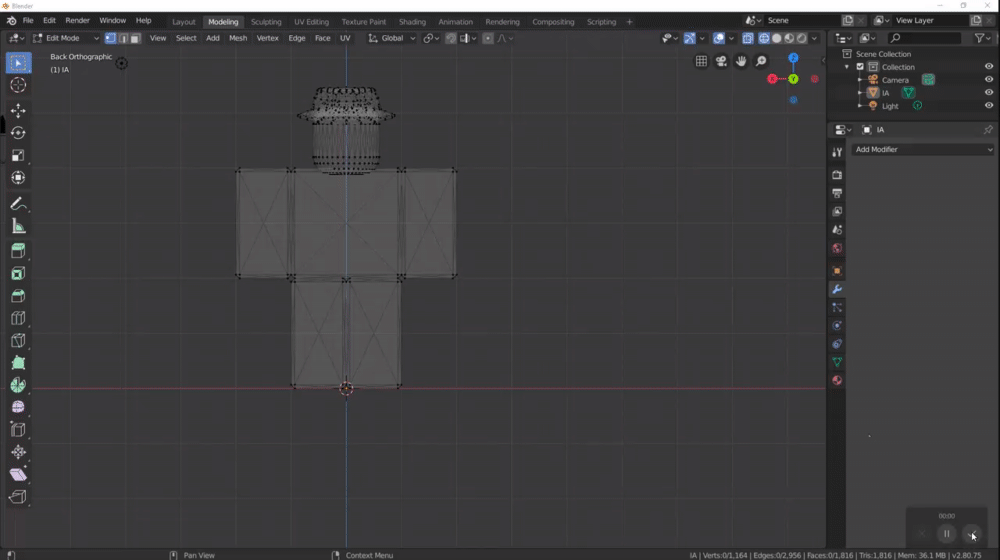Pick the Measure tool

pos(18,226)
